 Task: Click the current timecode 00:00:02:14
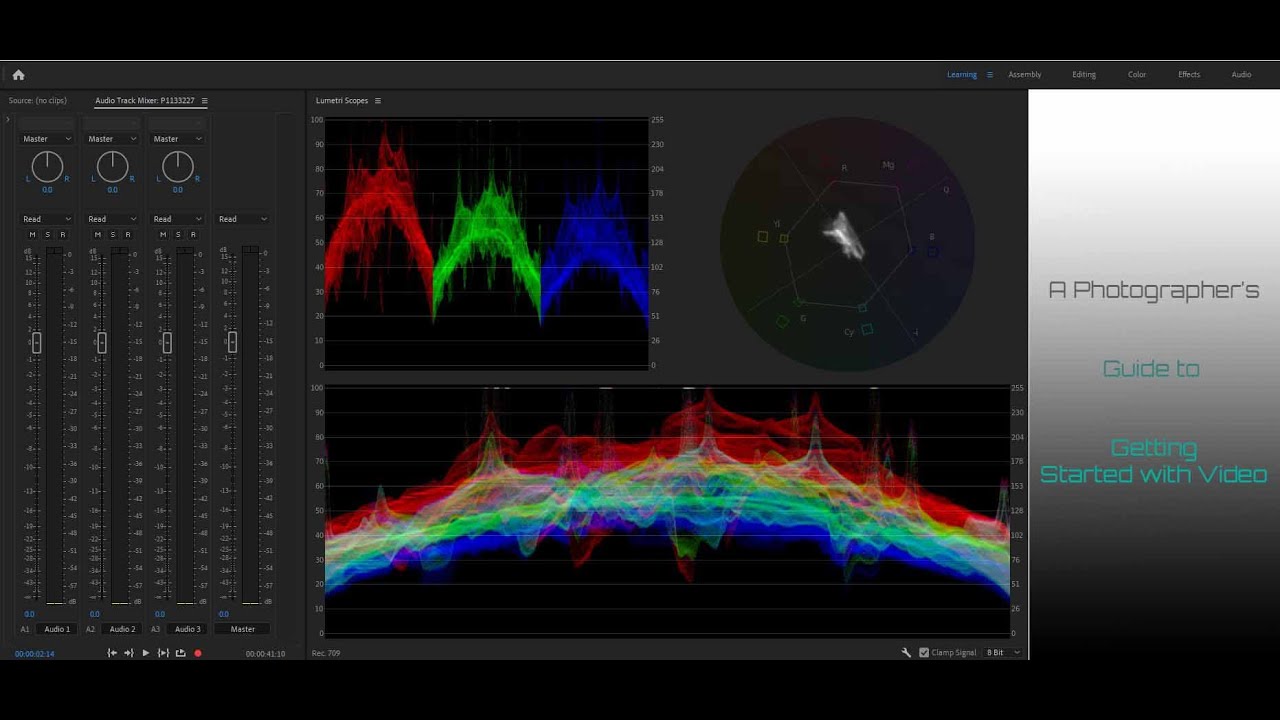tap(34, 654)
